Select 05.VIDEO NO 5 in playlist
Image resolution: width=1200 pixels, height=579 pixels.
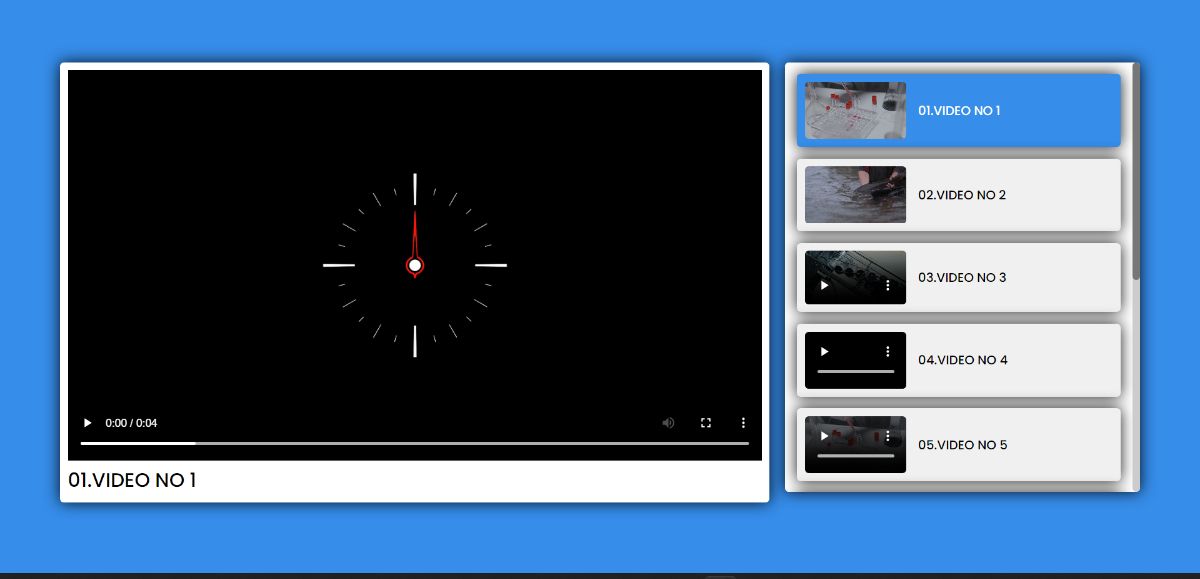959,445
